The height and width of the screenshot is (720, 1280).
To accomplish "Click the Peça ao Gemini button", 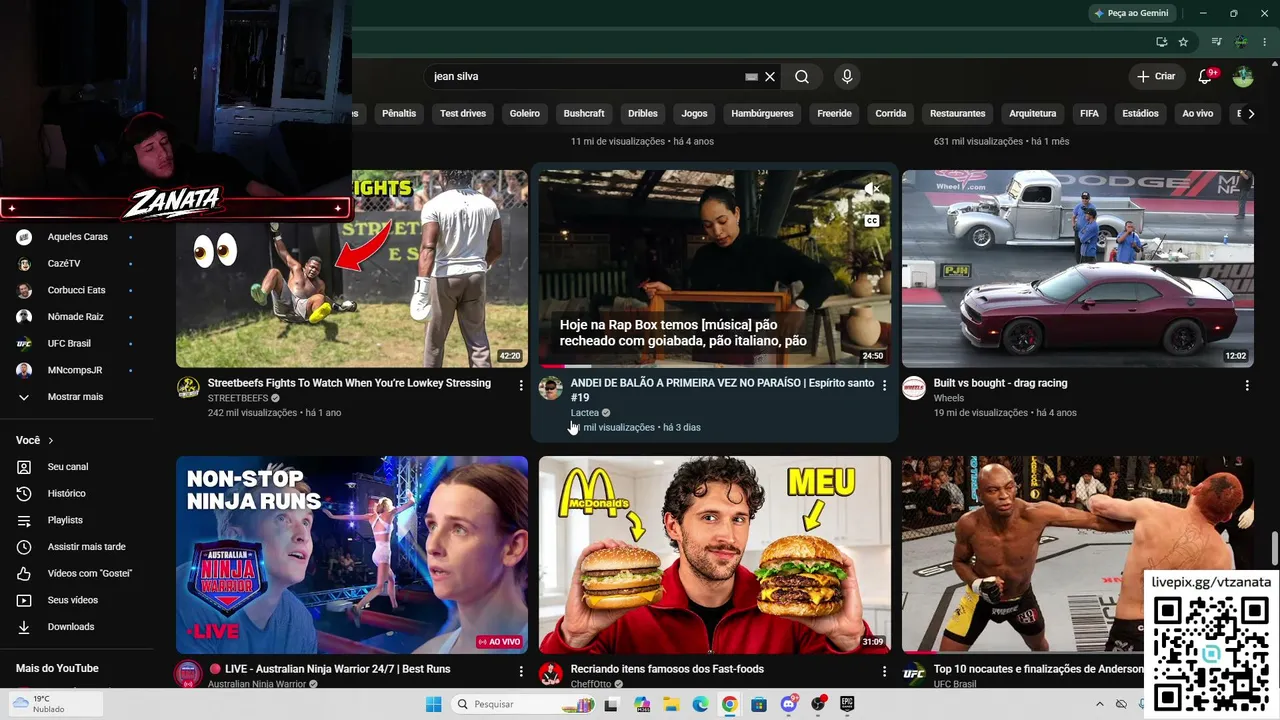I will point(1131,13).
